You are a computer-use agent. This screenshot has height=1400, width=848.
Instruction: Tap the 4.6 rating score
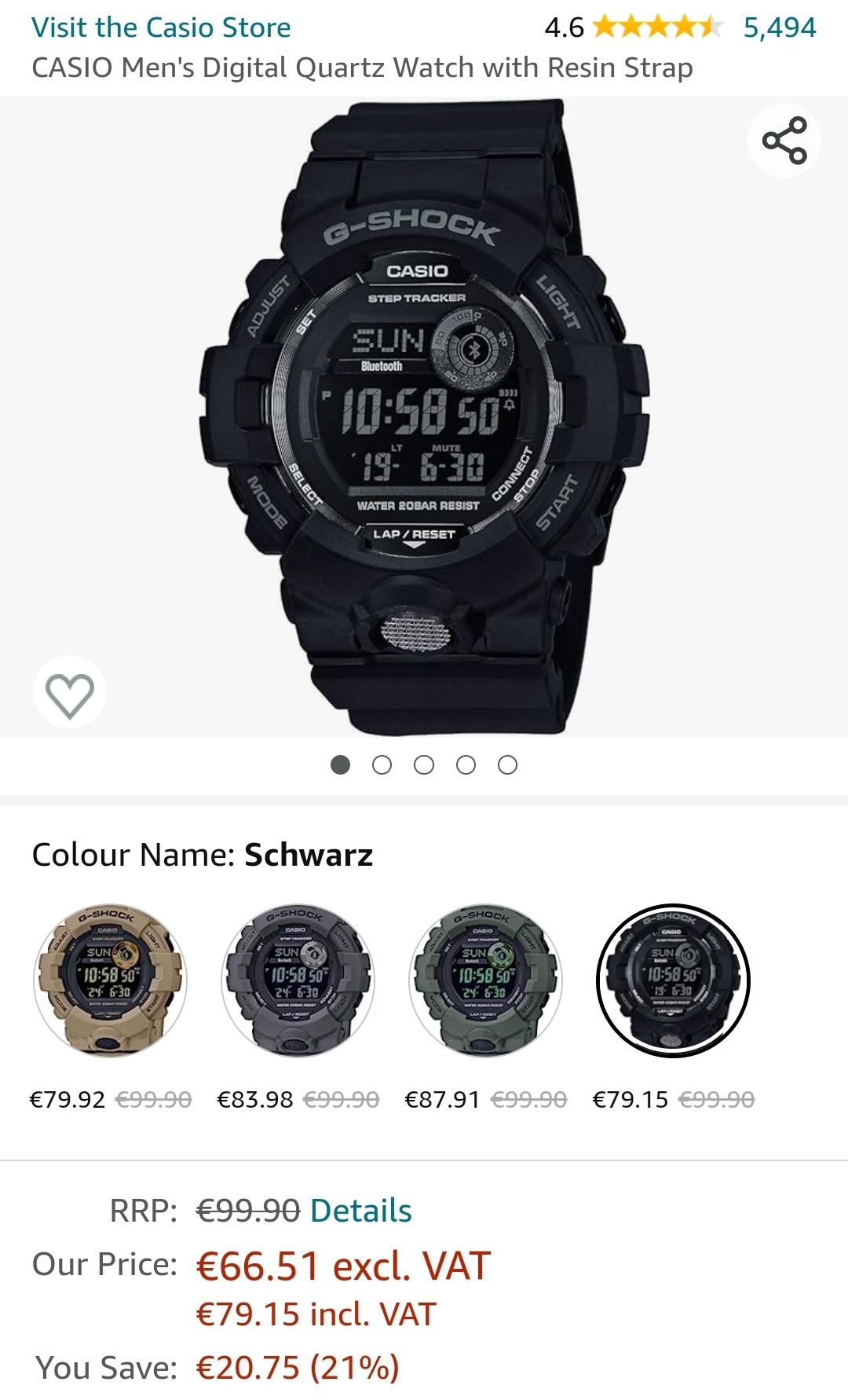coord(565,27)
